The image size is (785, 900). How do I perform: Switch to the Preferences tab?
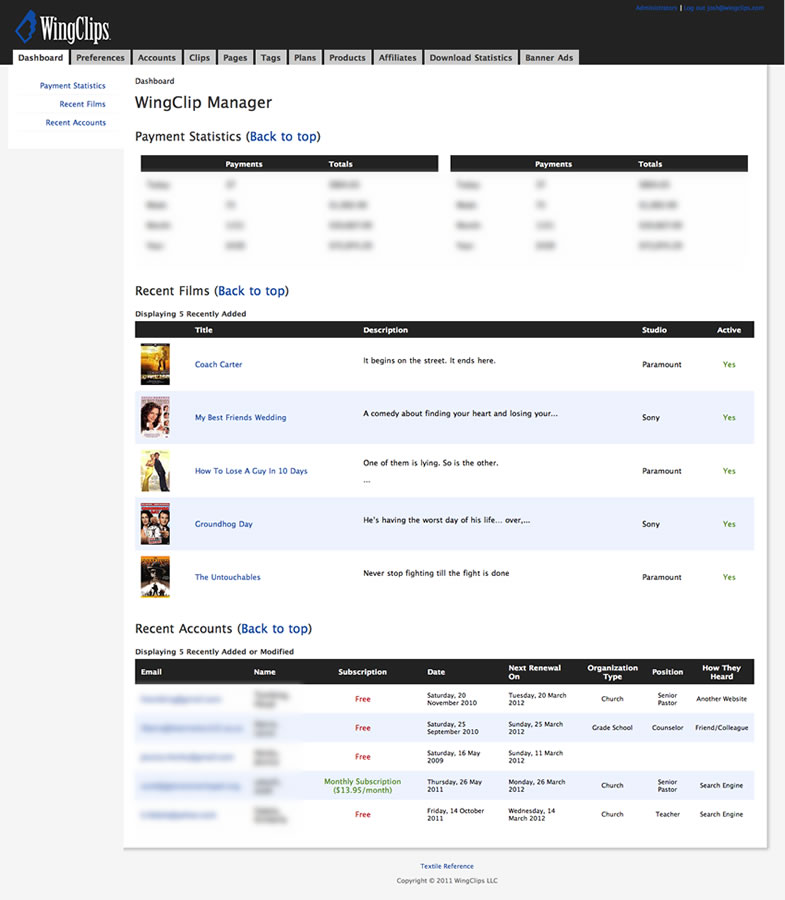[100, 58]
